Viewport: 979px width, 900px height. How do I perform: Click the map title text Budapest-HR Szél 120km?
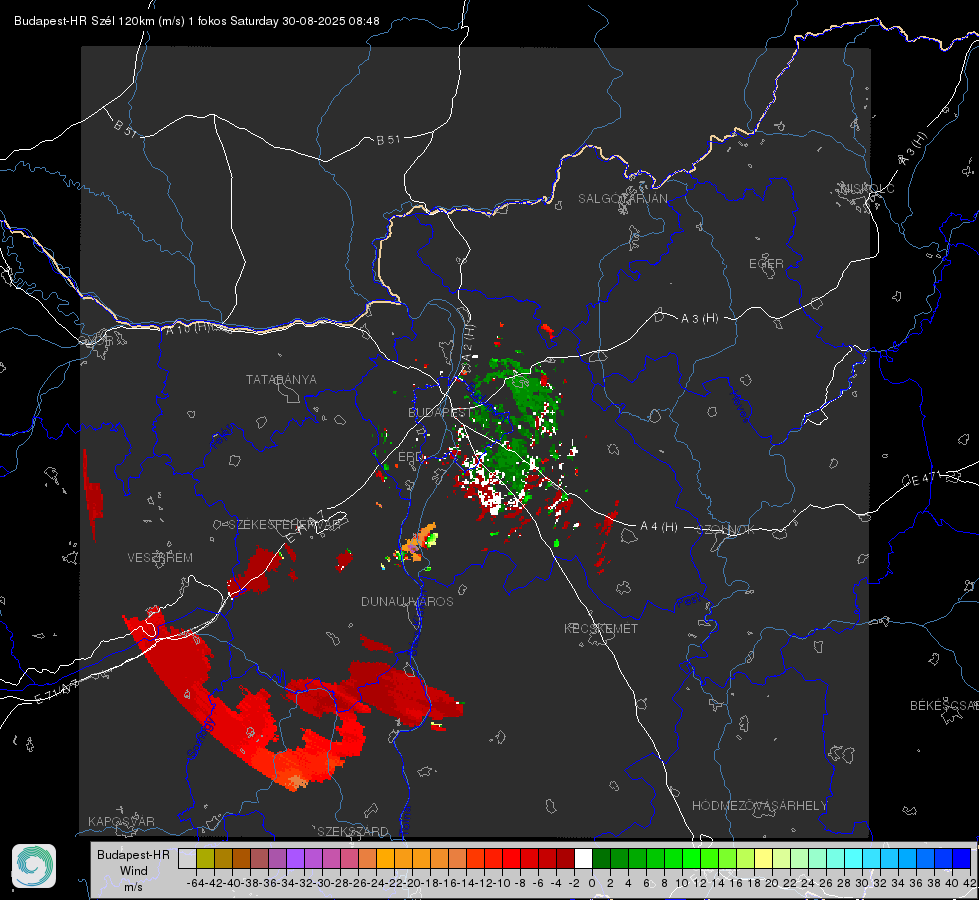[x=84, y=21]
